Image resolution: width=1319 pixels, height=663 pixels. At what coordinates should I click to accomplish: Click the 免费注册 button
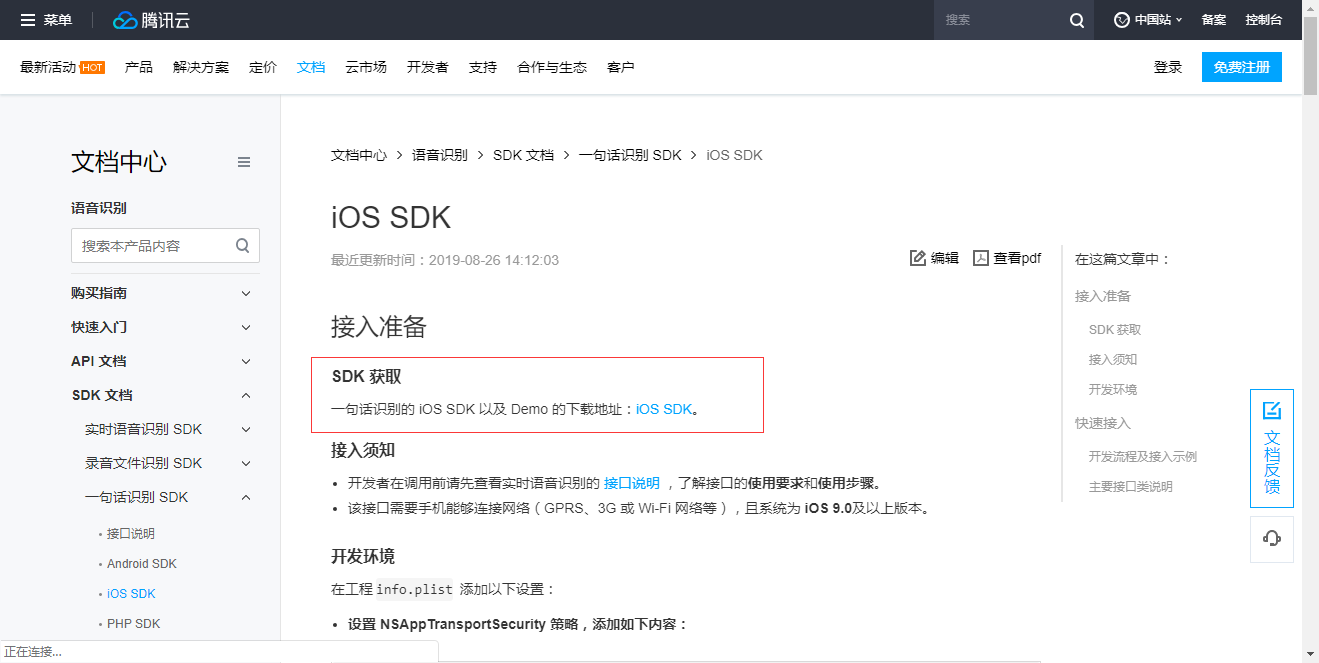(1242, 67)
